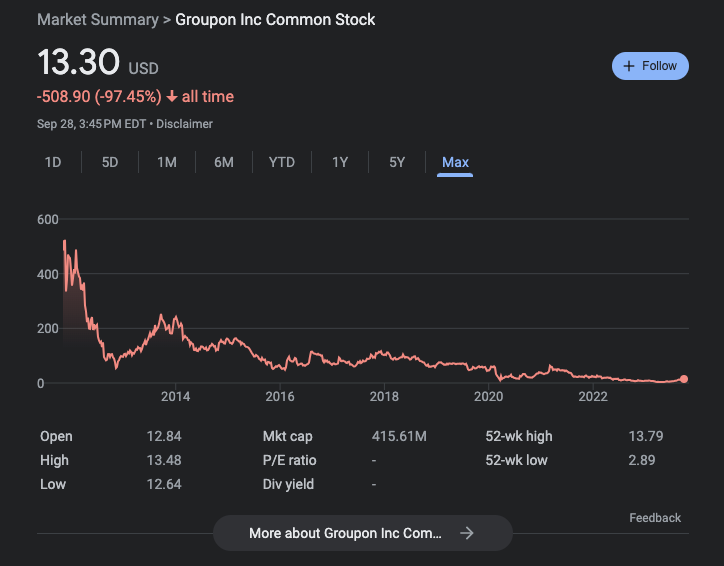Open the 5Y chart range
The width and height of the screenshot is (724, 566).
(397, 162)
